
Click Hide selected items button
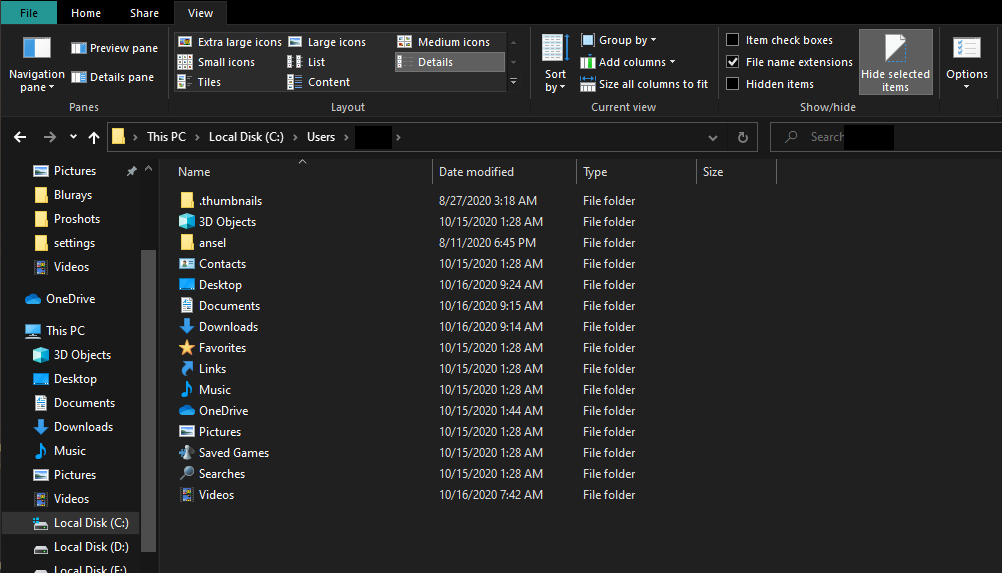click(895, 63)
